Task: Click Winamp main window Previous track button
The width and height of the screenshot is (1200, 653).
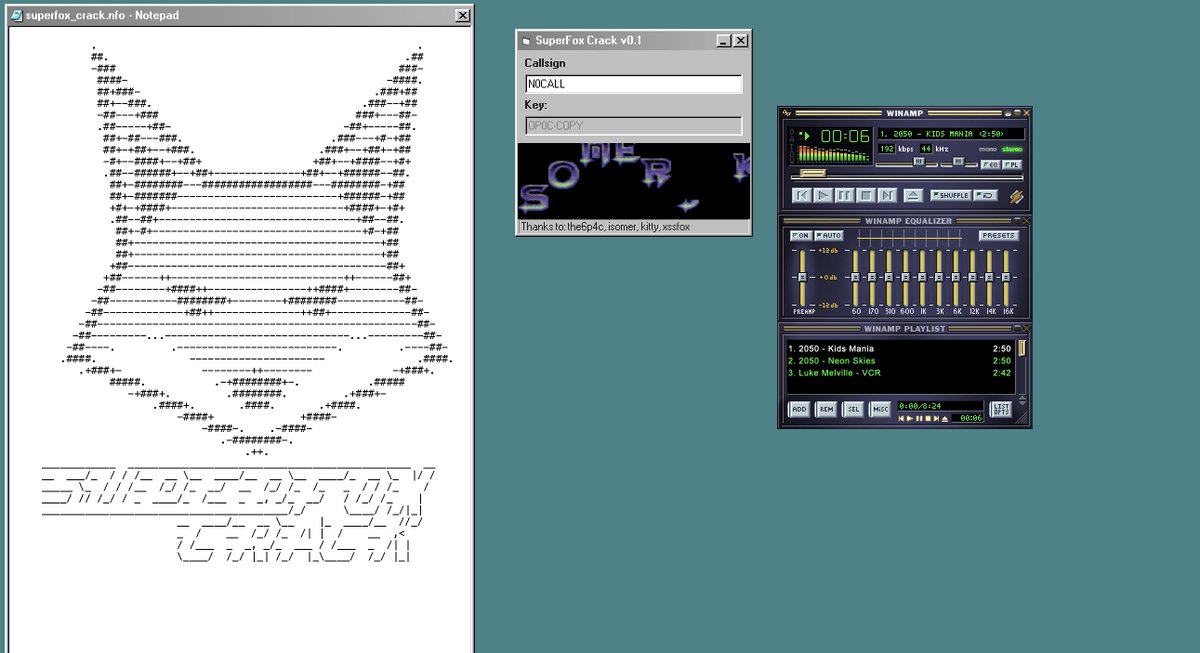Action: 802,195
